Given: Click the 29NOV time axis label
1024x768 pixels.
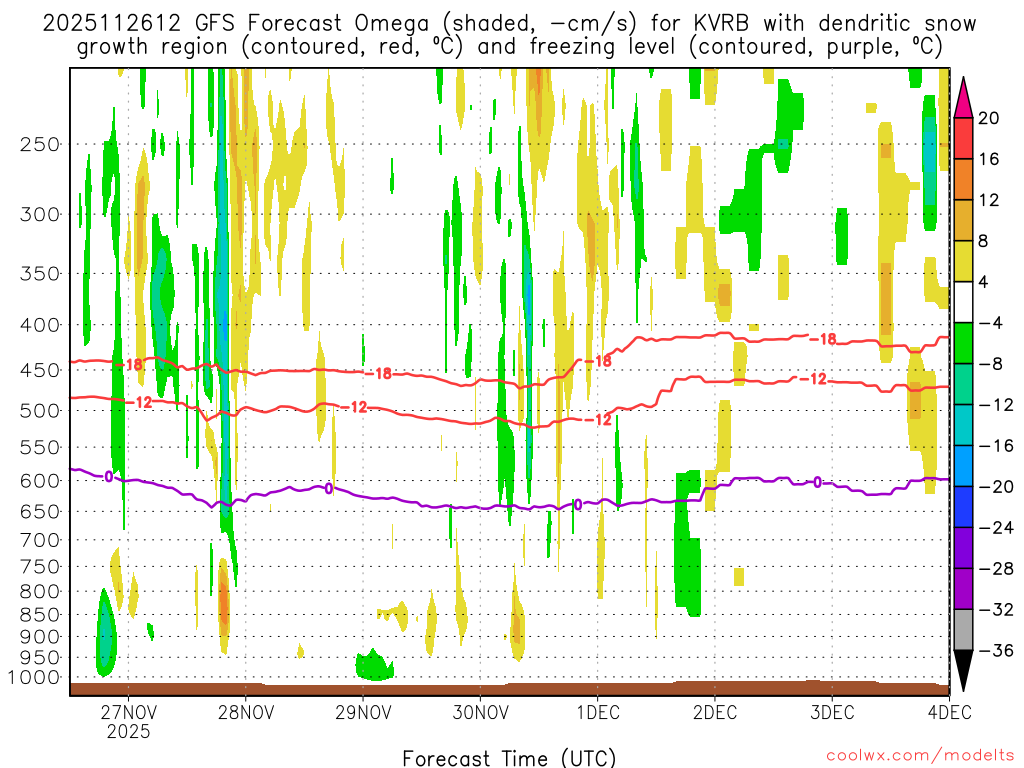Looking at the screenshot, I should [x=363, y=712].
